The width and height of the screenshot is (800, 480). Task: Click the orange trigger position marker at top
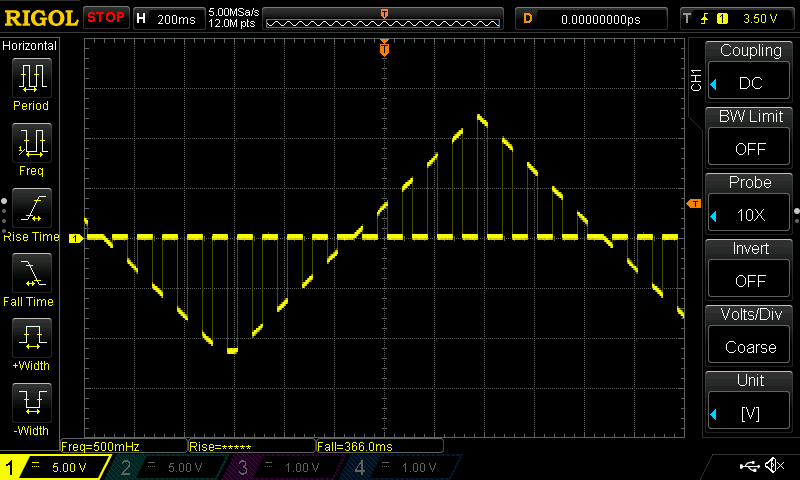(x=384, y=49)
